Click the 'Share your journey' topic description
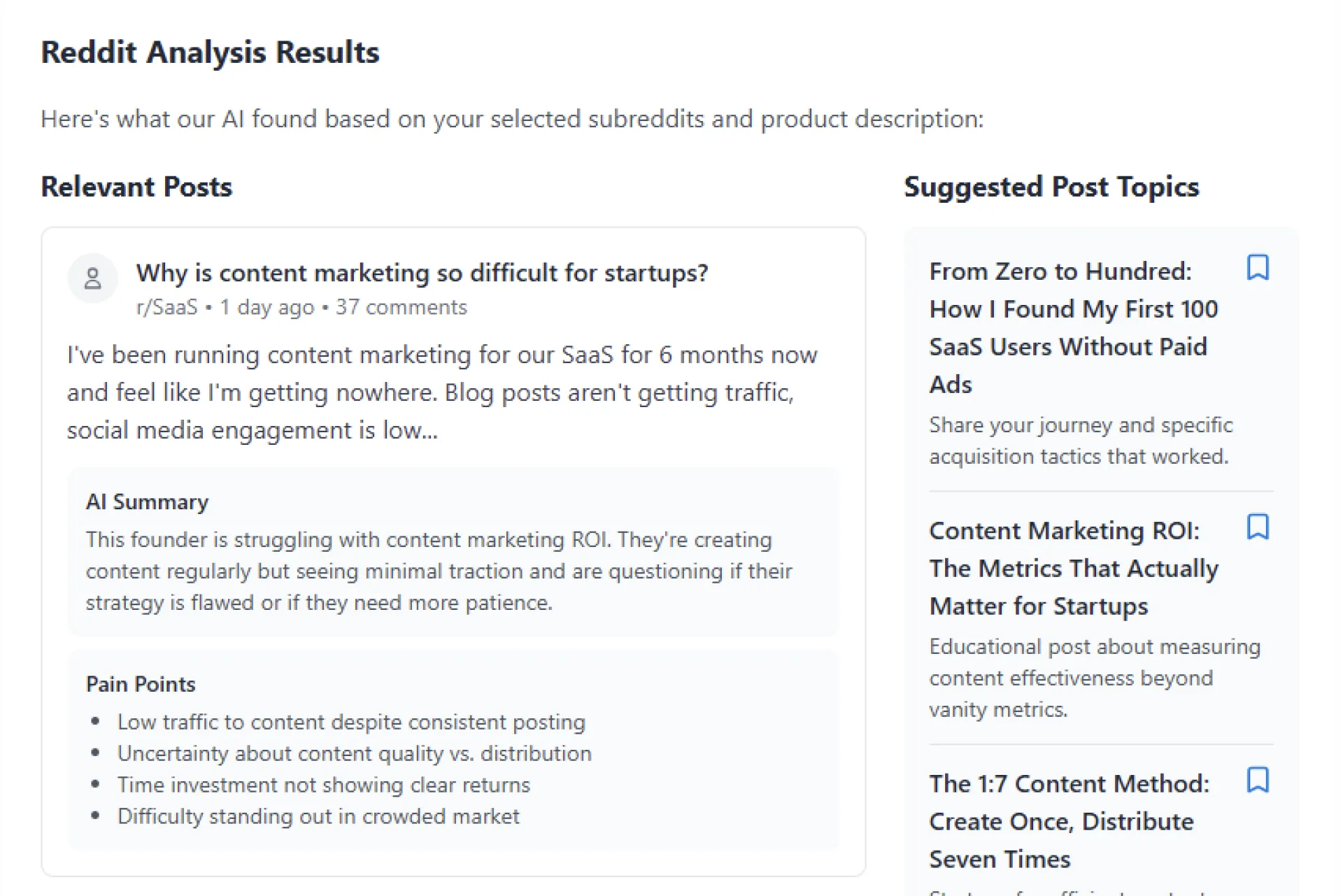 pos(1081,441)
